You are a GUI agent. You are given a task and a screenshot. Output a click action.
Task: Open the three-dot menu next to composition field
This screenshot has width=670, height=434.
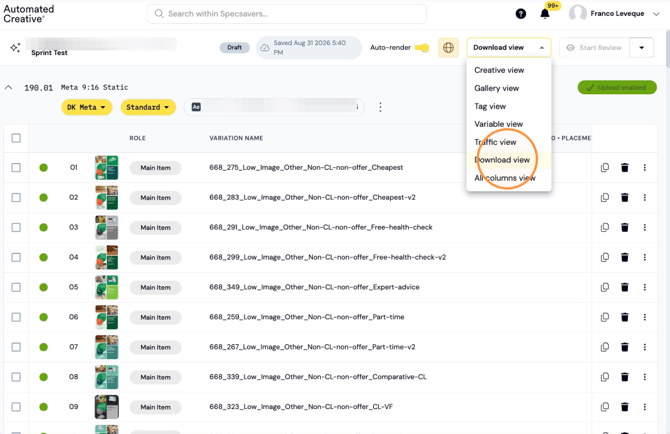380,107
